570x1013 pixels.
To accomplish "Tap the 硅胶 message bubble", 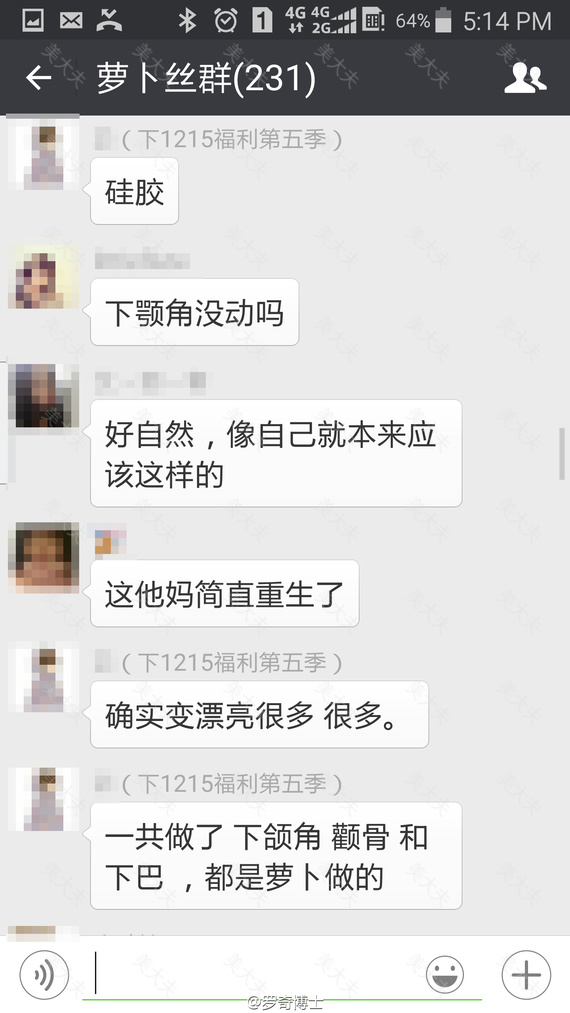I will (x=134, y=192).
